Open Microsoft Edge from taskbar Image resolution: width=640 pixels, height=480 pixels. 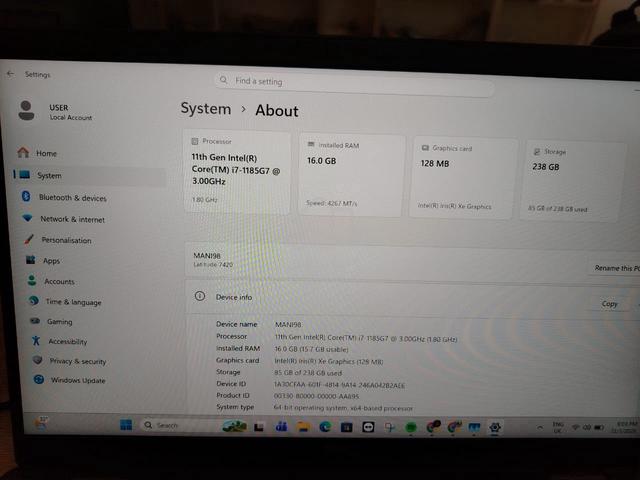click(325, 427)
